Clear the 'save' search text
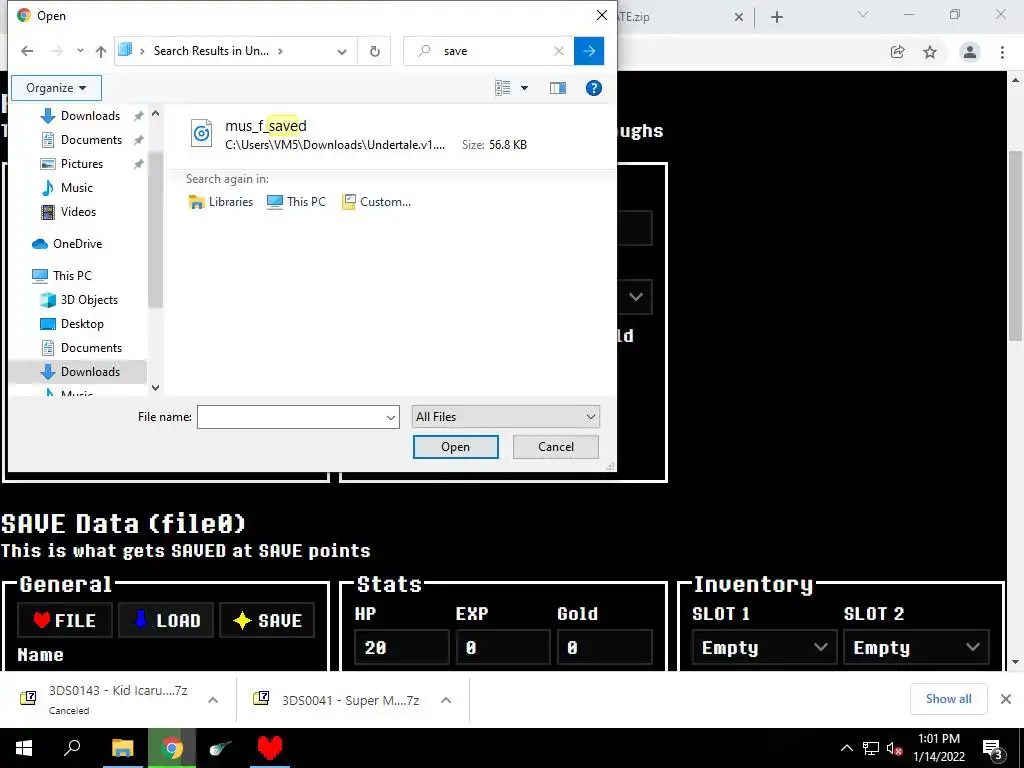 [x=558, y=51]
